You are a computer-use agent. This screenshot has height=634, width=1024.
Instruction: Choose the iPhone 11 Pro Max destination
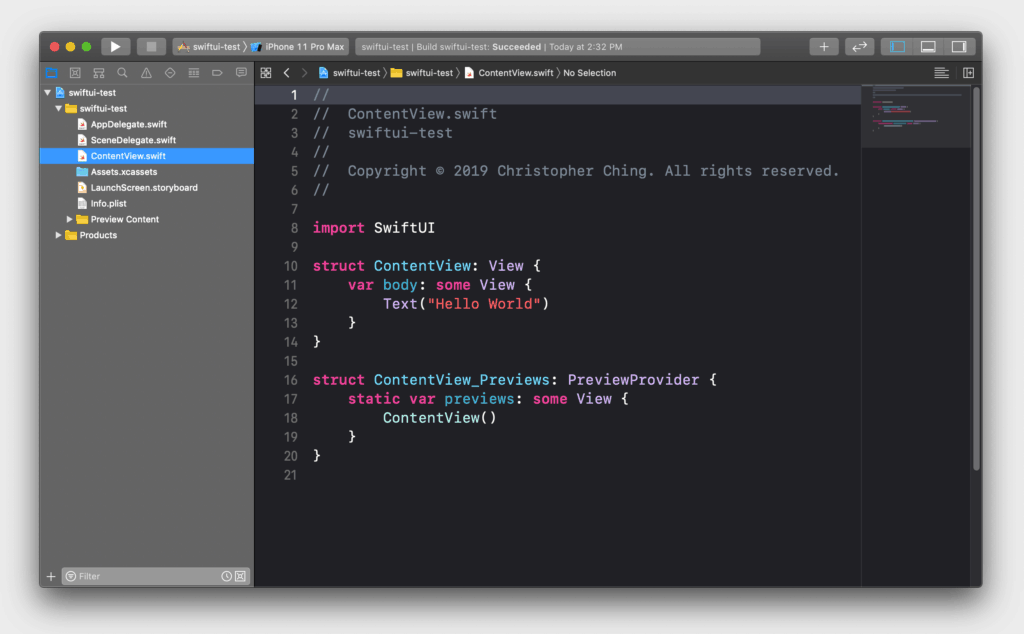point(298,46)
